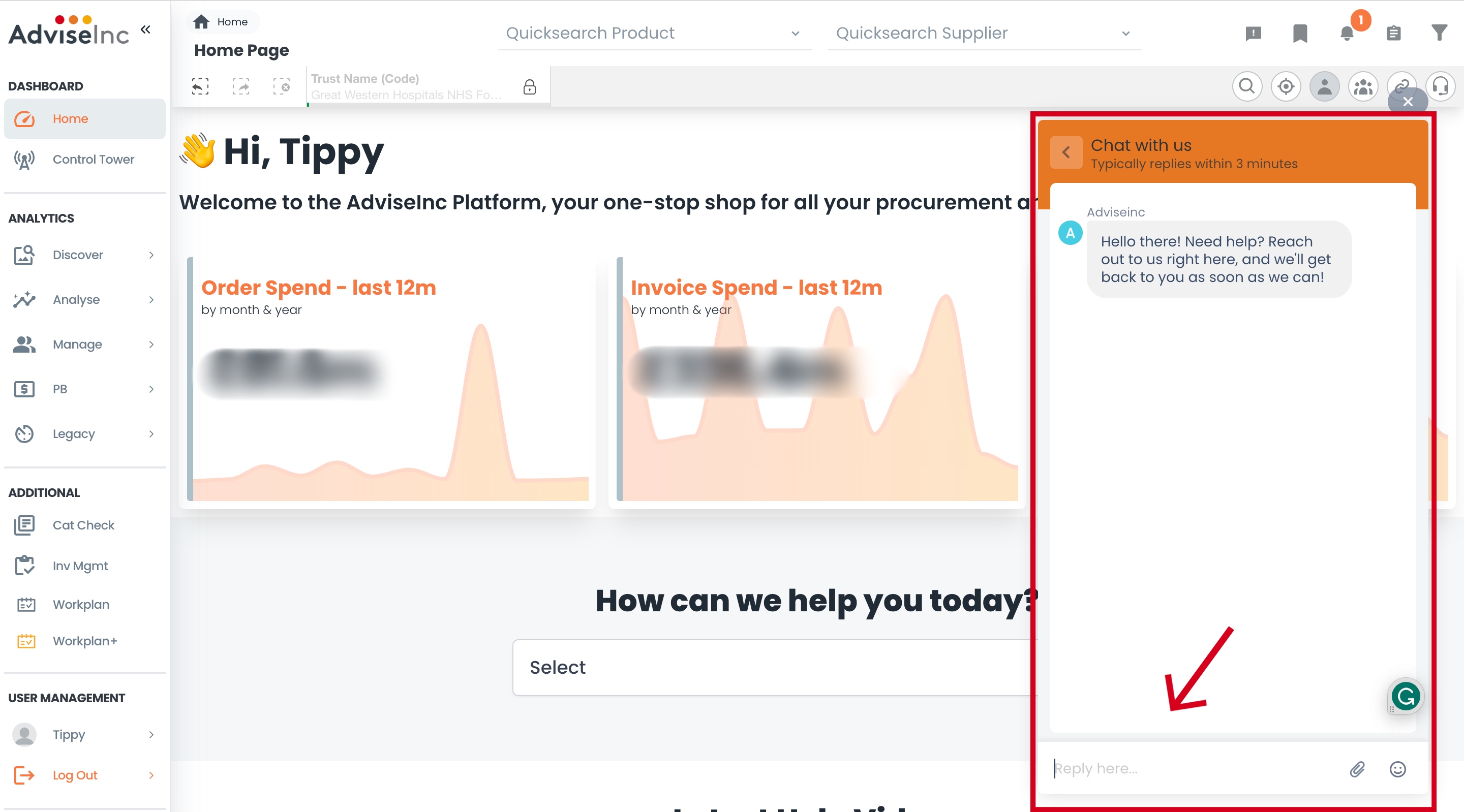Click the filter funnel icon
This screenshot has width=1464, height=812.
pyautogui.click(x=1439, y=33)
